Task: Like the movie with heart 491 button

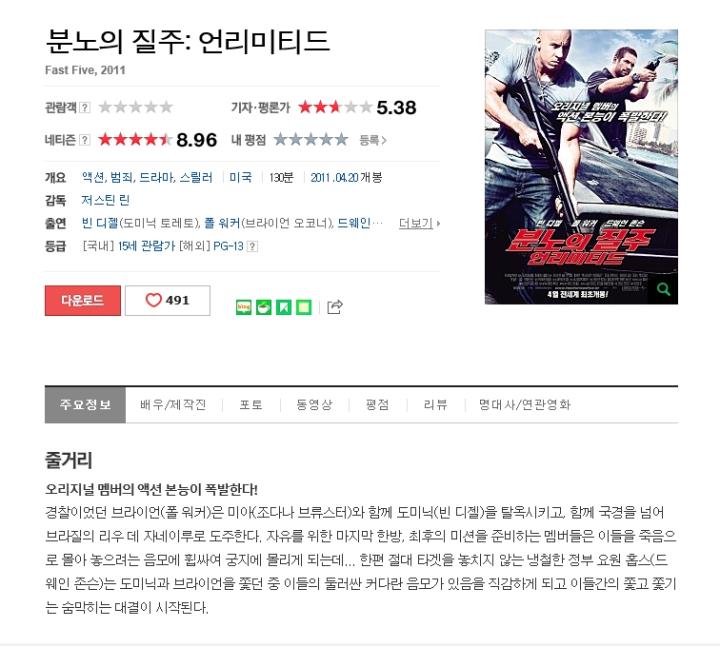Action: tap(168, 300)
